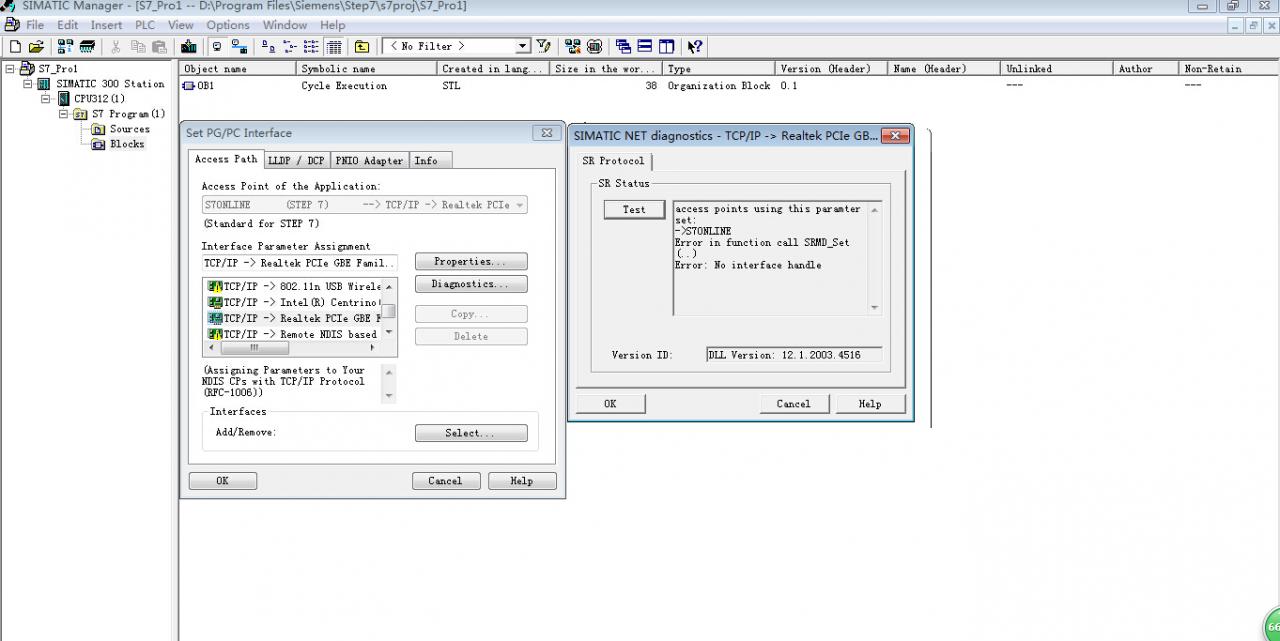This screenshot has height=641, width=1280.
Task: Select the OB1 block icon in list
Action: click(190, 86)
